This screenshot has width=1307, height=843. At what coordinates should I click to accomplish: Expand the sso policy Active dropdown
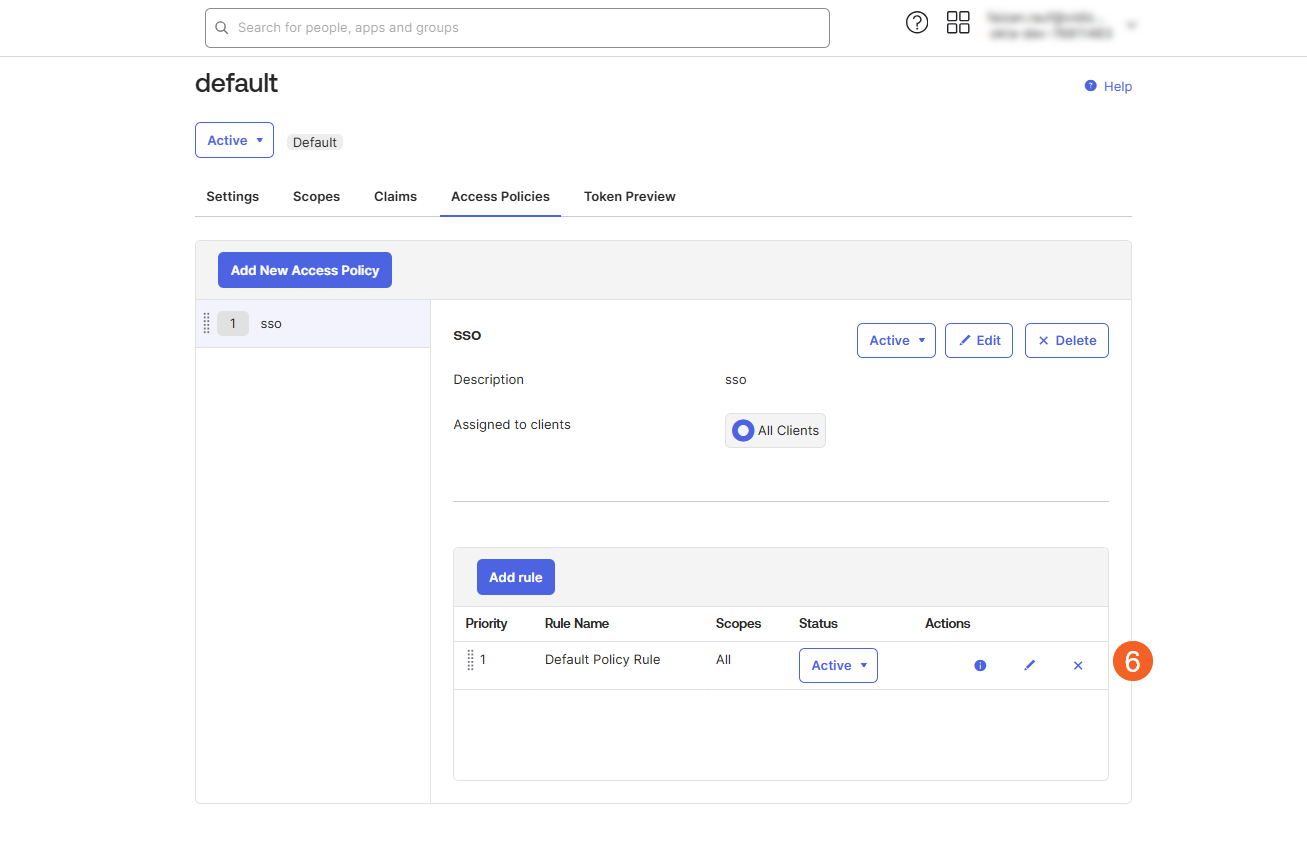click(896, 340)
